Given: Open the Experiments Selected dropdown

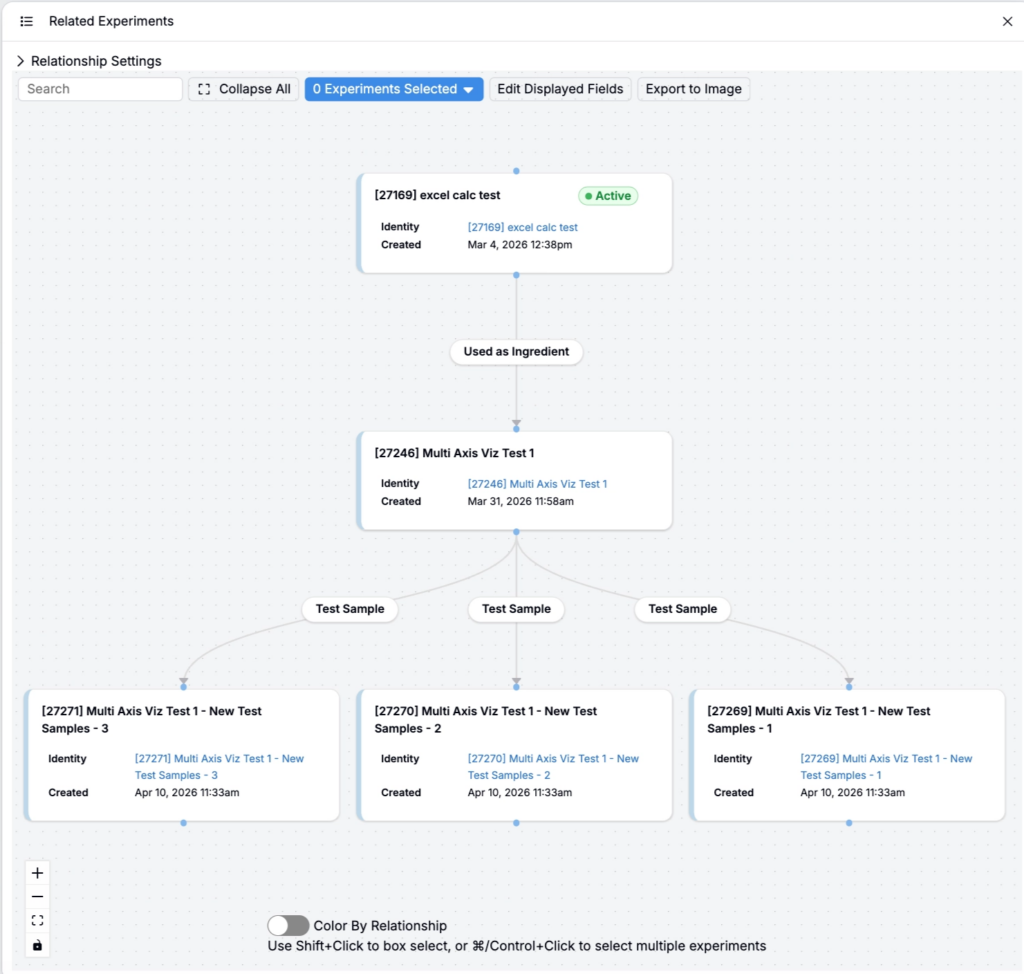Looking at the screenshot, I should pyautogui.click(x=393, y=89).
